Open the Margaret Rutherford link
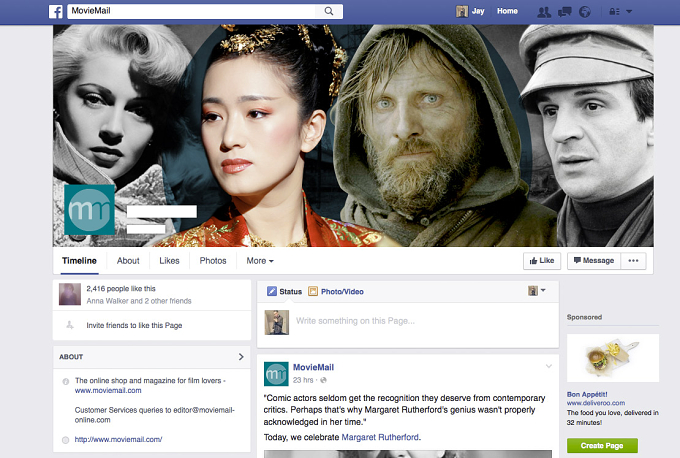This screenshot has width=680, height=458. [x=380, y=437]
